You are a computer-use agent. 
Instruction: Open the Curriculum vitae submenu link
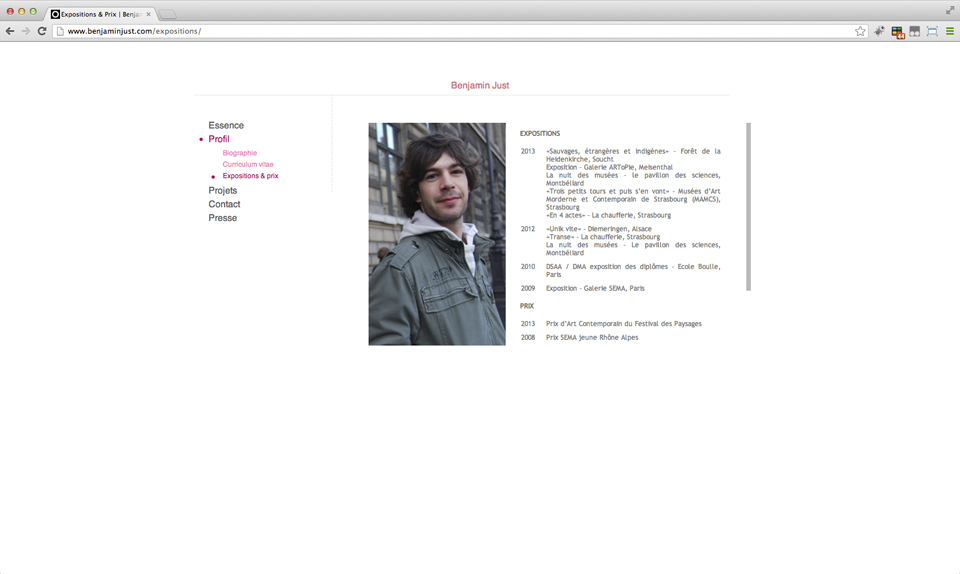coord(248,165)
